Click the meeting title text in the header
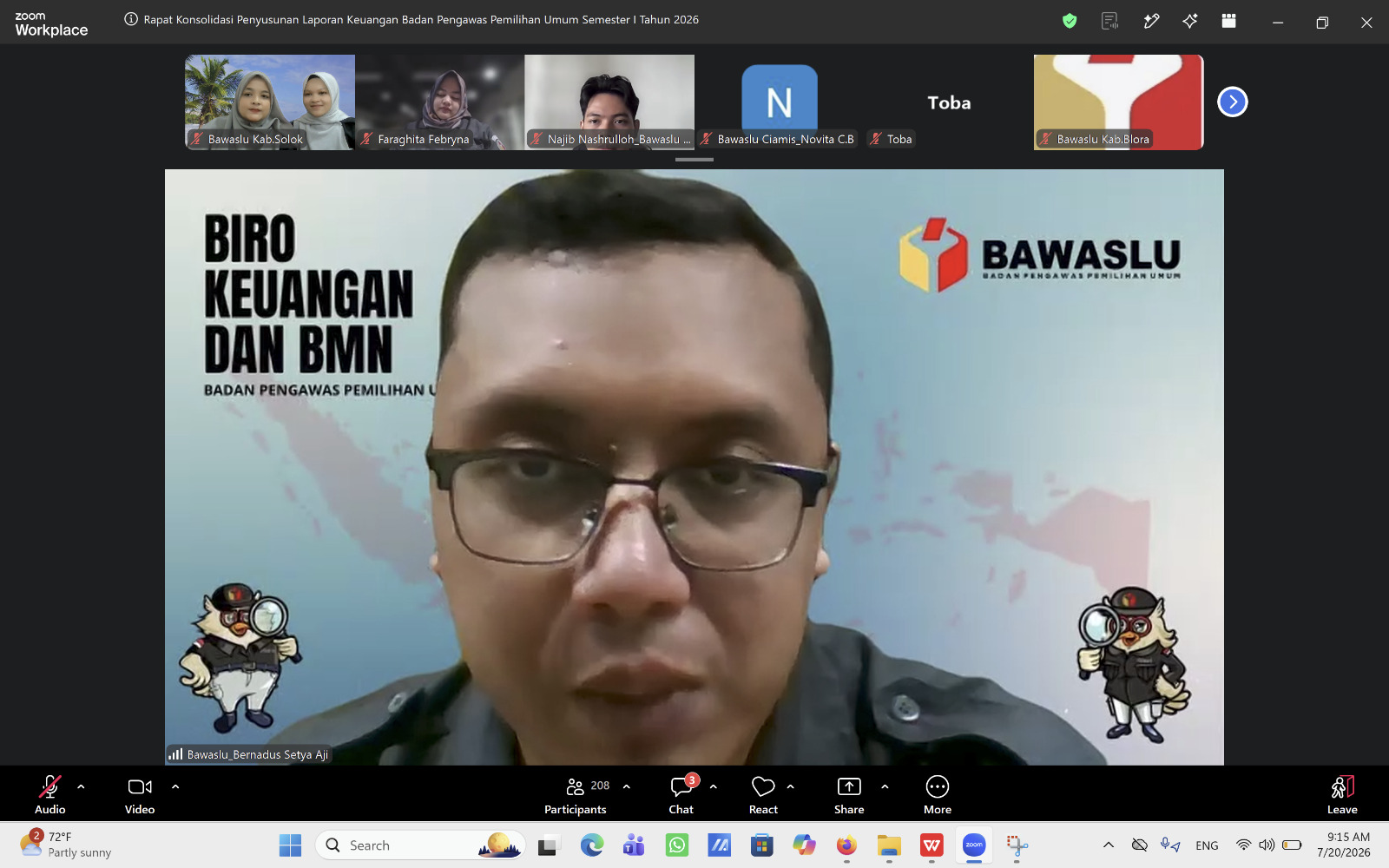The width and height of the screenshot is (1389, 868). pyautogui.click(x=421, y=19)
